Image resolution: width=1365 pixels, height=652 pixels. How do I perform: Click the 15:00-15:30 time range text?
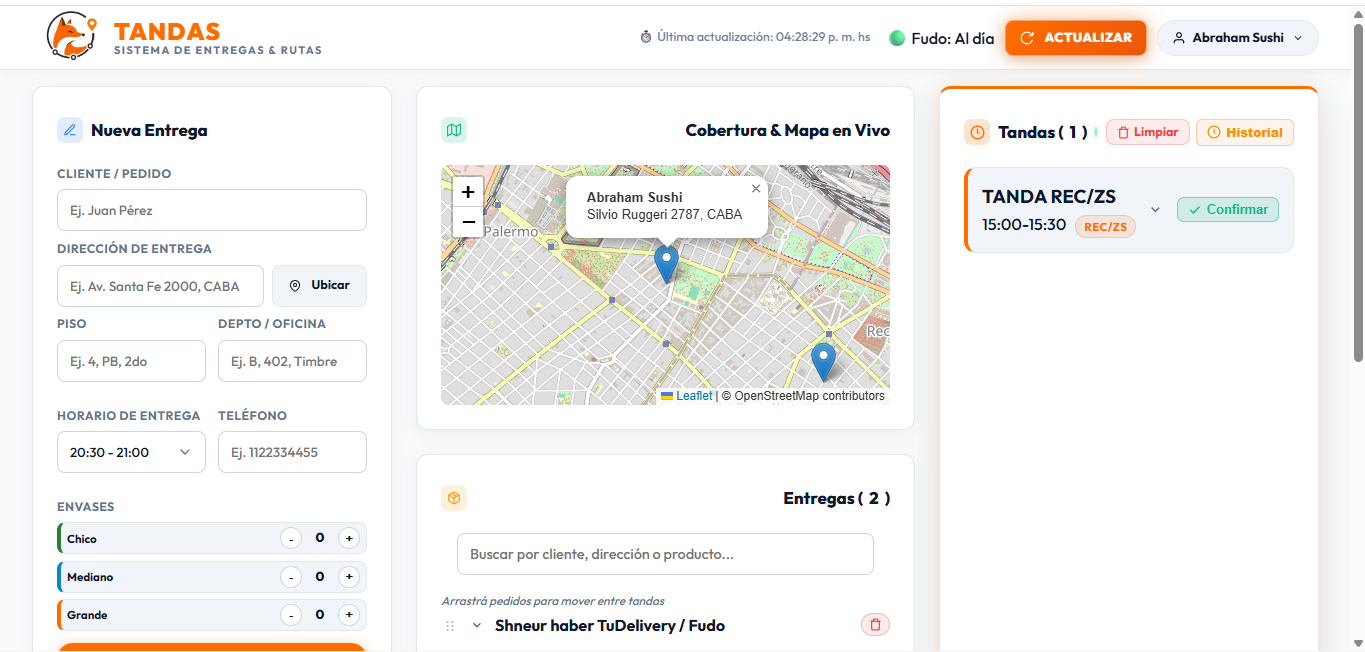pos(1024,225)
